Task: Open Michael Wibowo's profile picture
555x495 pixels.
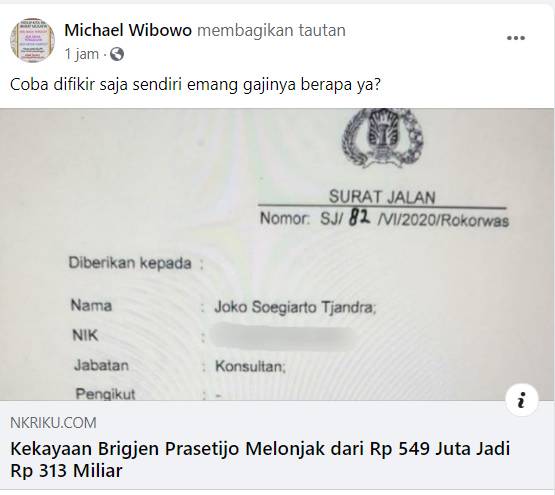Action: pos(32,40)
